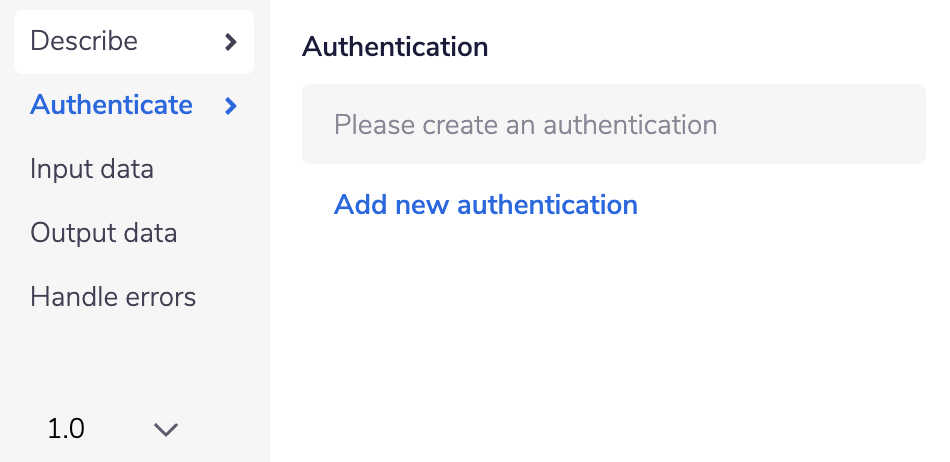This screenshot has height=462, width=950.
Task: Switch to Output data section
Action: (104, 233)
